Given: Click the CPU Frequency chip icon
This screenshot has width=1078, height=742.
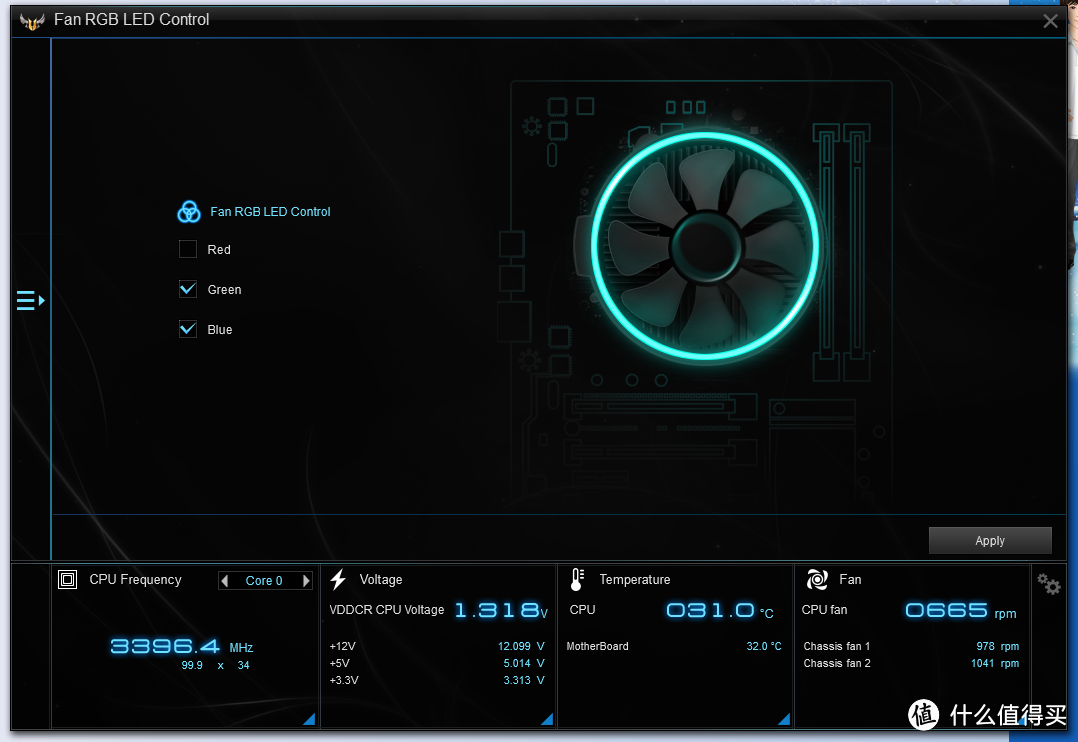Looking at the screenshot, I should pyautogui.click(x=67, y=580).
